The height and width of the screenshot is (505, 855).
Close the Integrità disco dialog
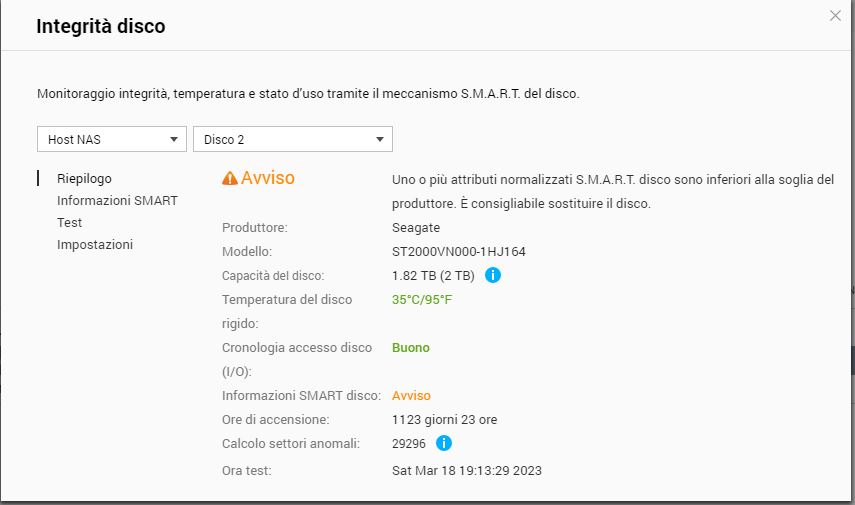tap(835, 16)
